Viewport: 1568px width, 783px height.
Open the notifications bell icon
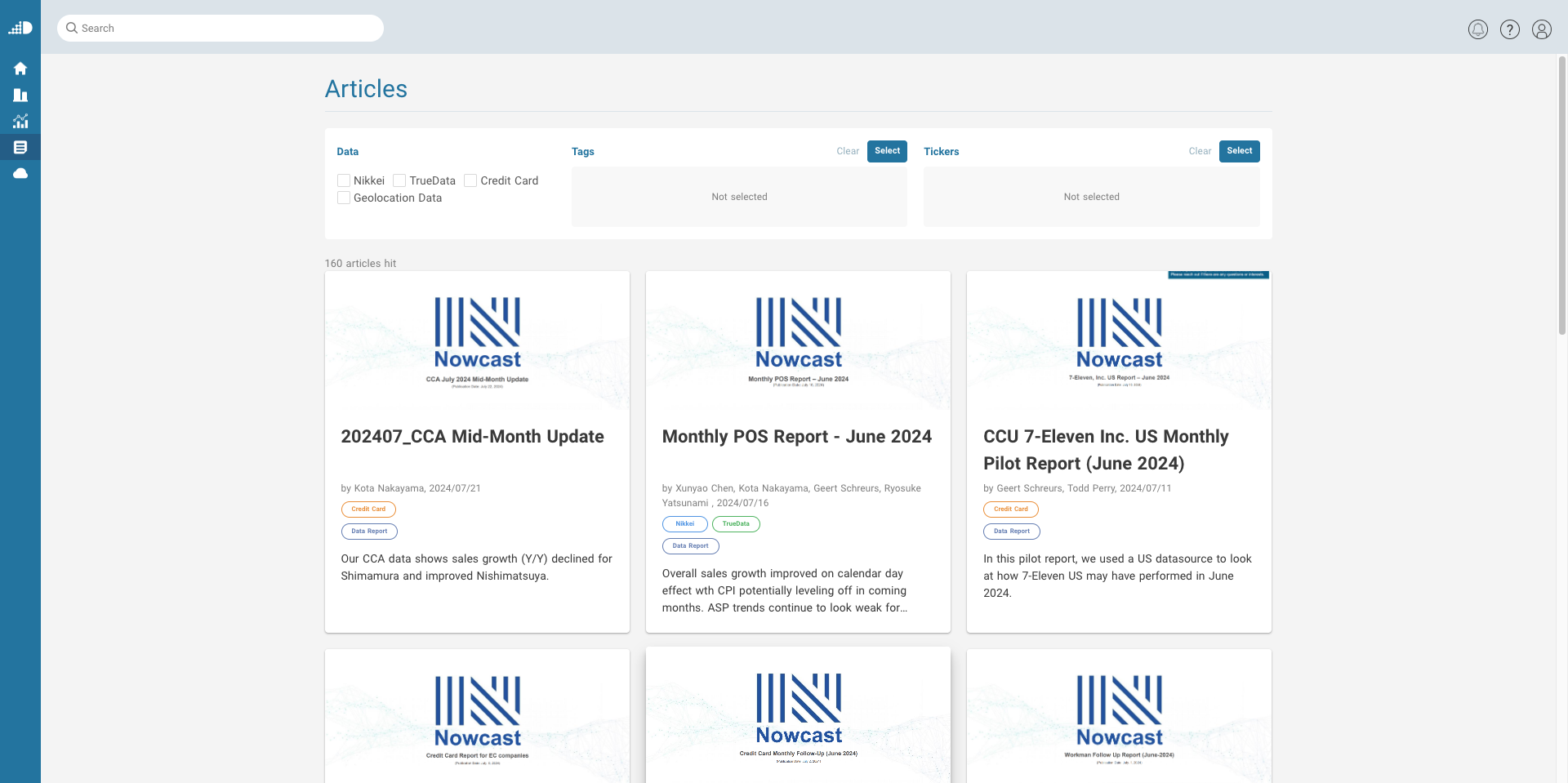[x=1477, y=29]
